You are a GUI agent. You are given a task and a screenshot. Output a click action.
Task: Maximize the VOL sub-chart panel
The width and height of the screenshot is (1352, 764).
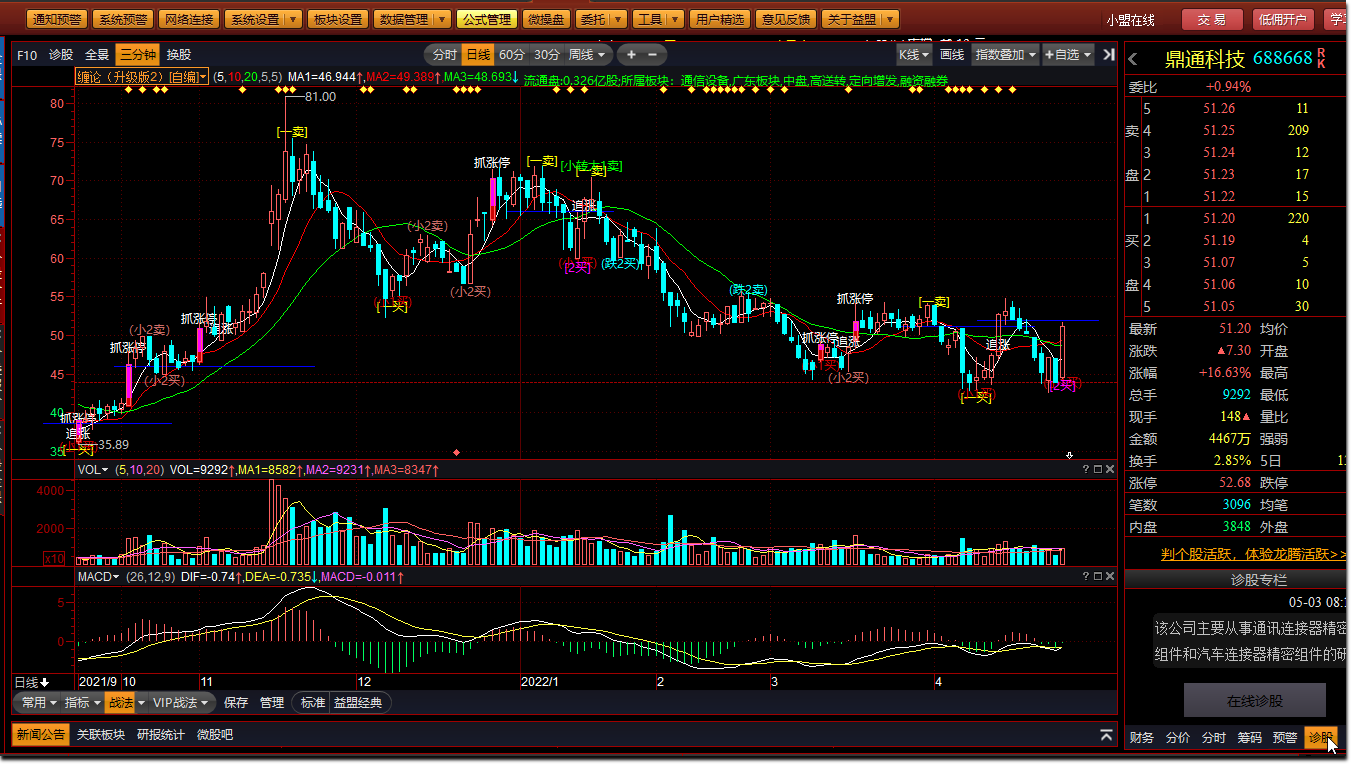pyautogui.click(x=1098, y=469)
